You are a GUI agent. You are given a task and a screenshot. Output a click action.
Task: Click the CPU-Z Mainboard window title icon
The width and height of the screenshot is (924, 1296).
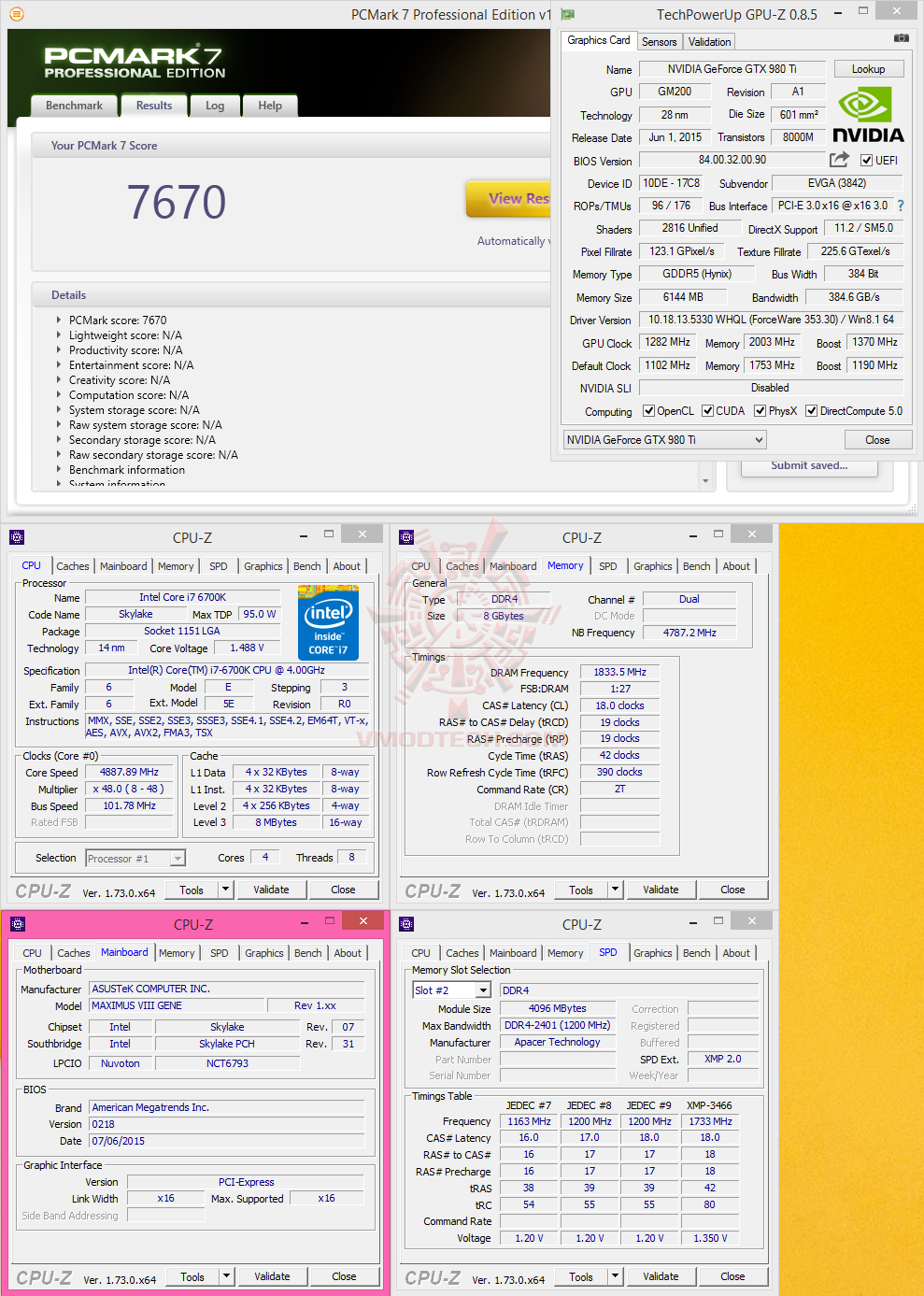pos(17,924)
